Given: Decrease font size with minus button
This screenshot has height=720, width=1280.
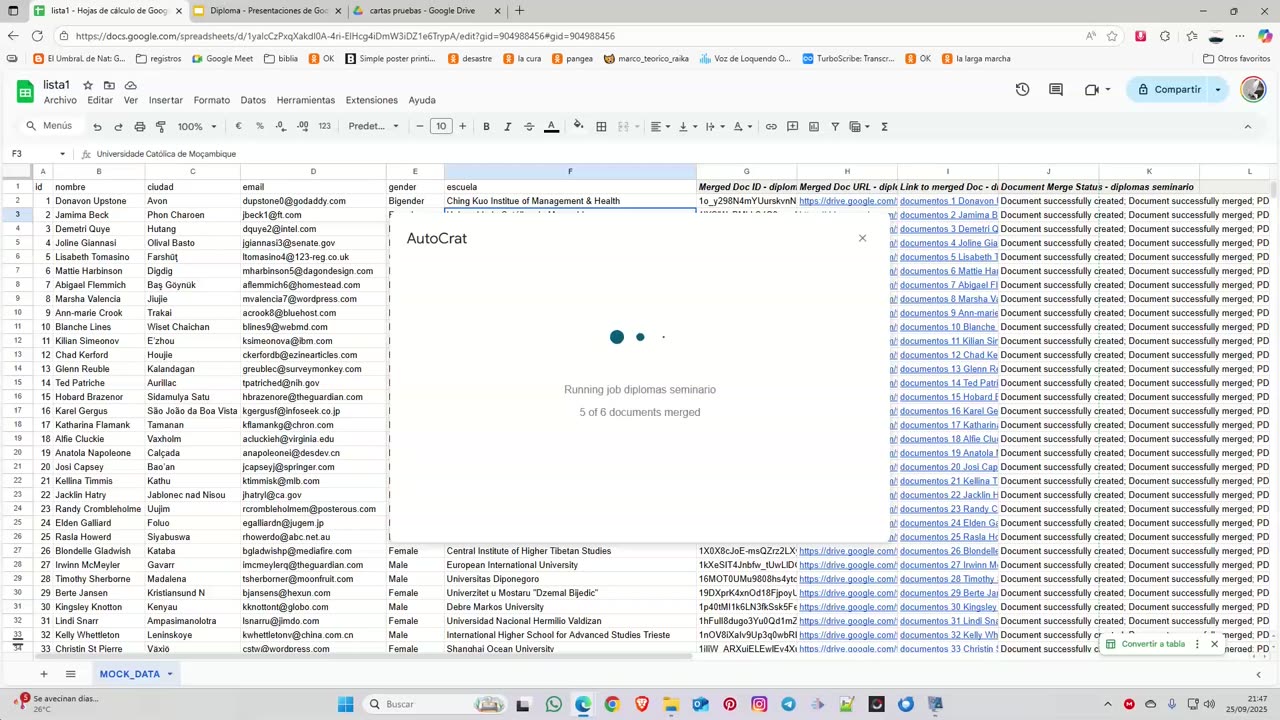Looking at the screenshot, I should 419,127.
